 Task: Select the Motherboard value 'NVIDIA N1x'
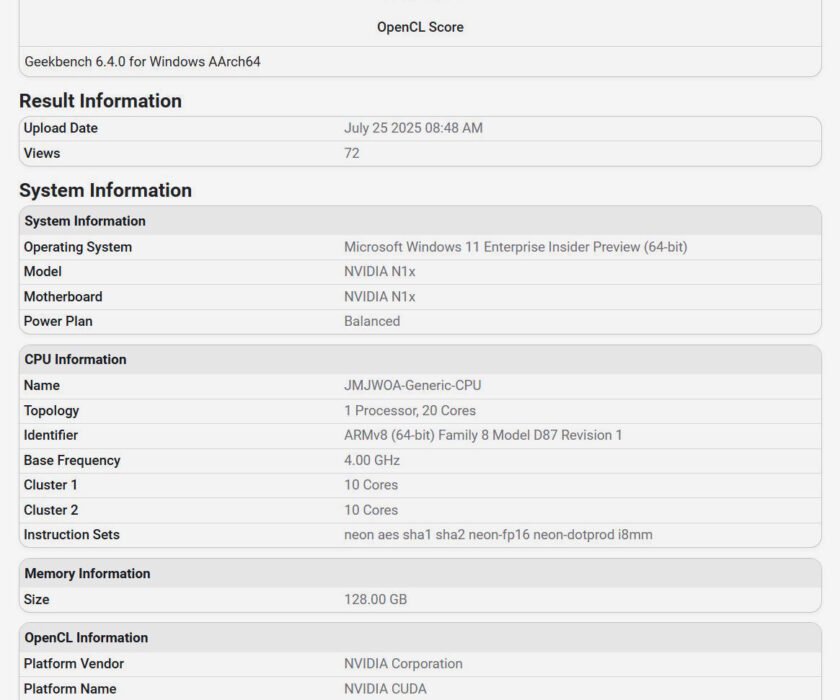[x=379, y=297]
